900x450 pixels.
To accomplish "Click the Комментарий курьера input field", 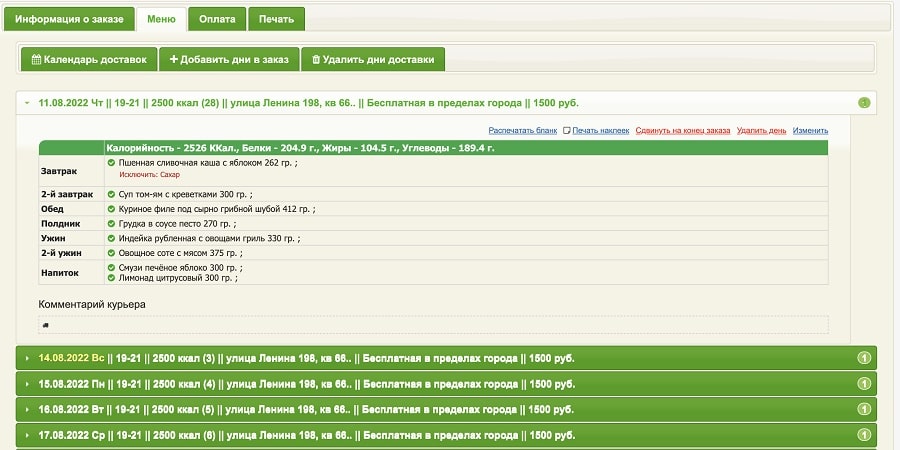I will click(433, 325).
